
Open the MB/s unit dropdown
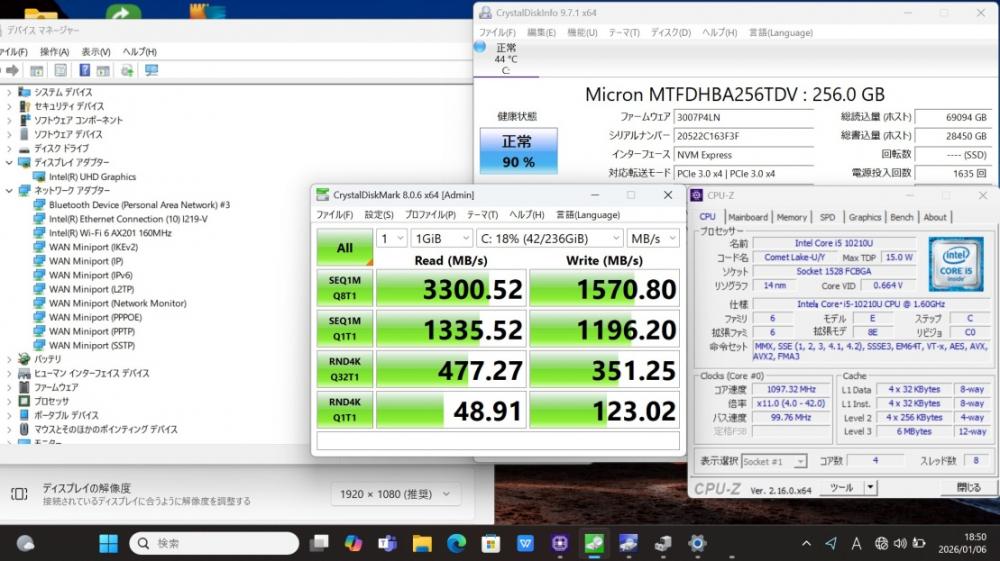[652, 238]
